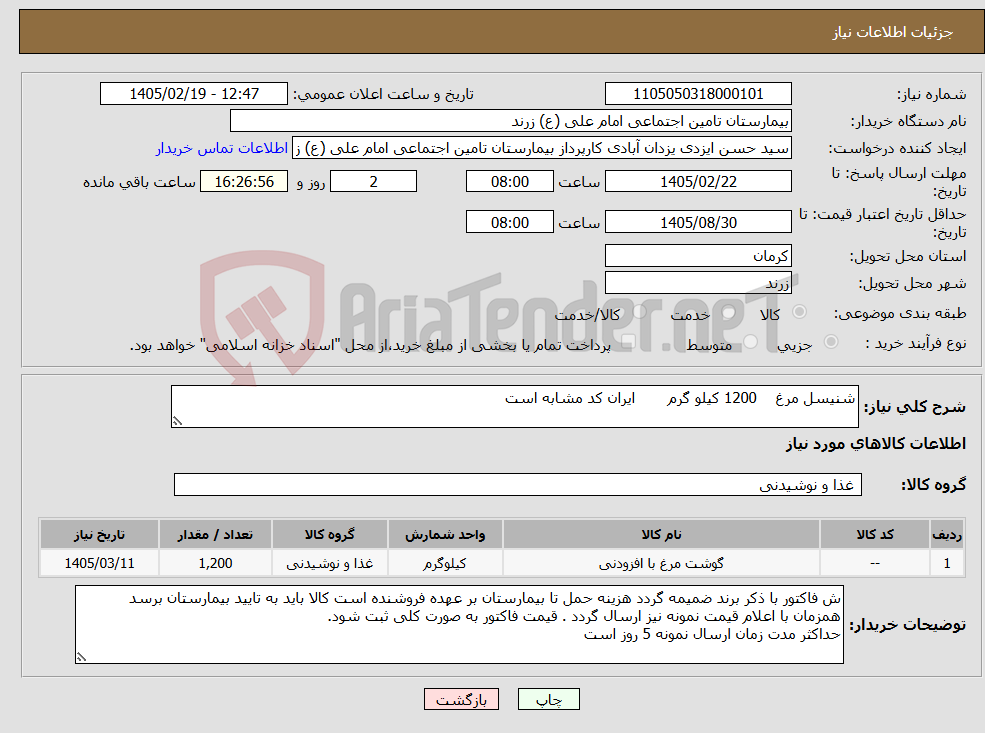Image resolution: width=985 pixels, height=733 pixels.
Task: Click the unit cell کیلوگرم
Action: point(445,563)
